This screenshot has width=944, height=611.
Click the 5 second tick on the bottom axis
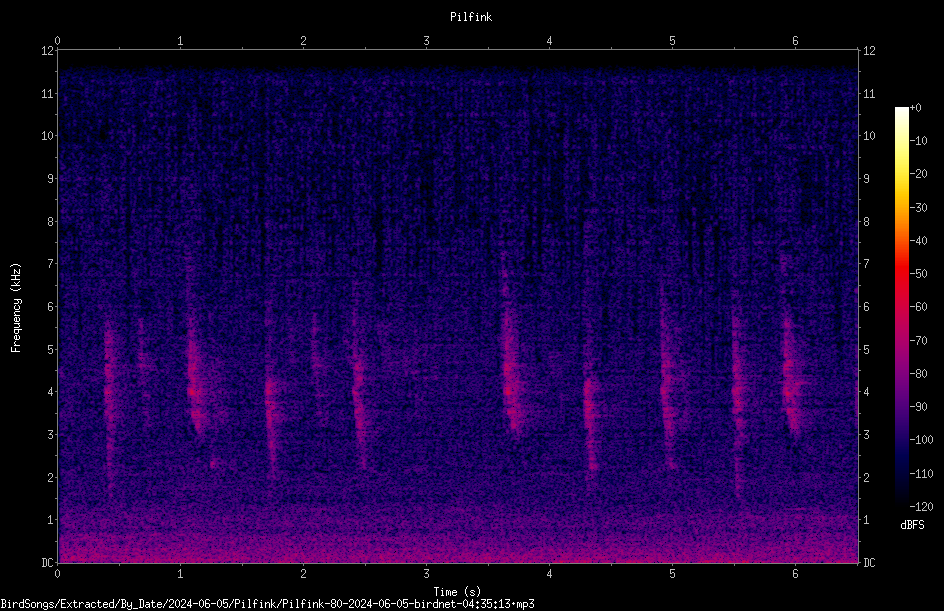tap(672, 574)
